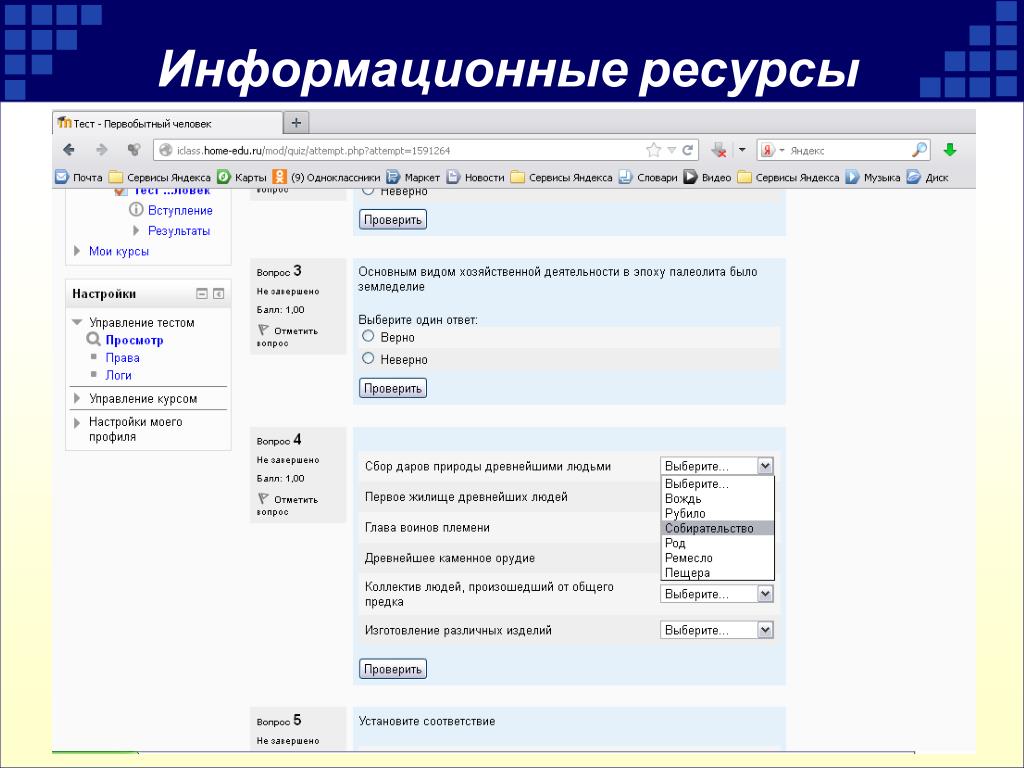Bookmark the page with the star icon

pos(653,150)
